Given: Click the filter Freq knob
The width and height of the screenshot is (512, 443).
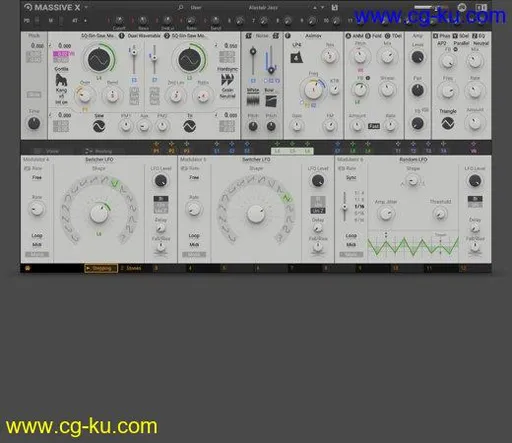Looking at the screenshot, I should point(313,89).
